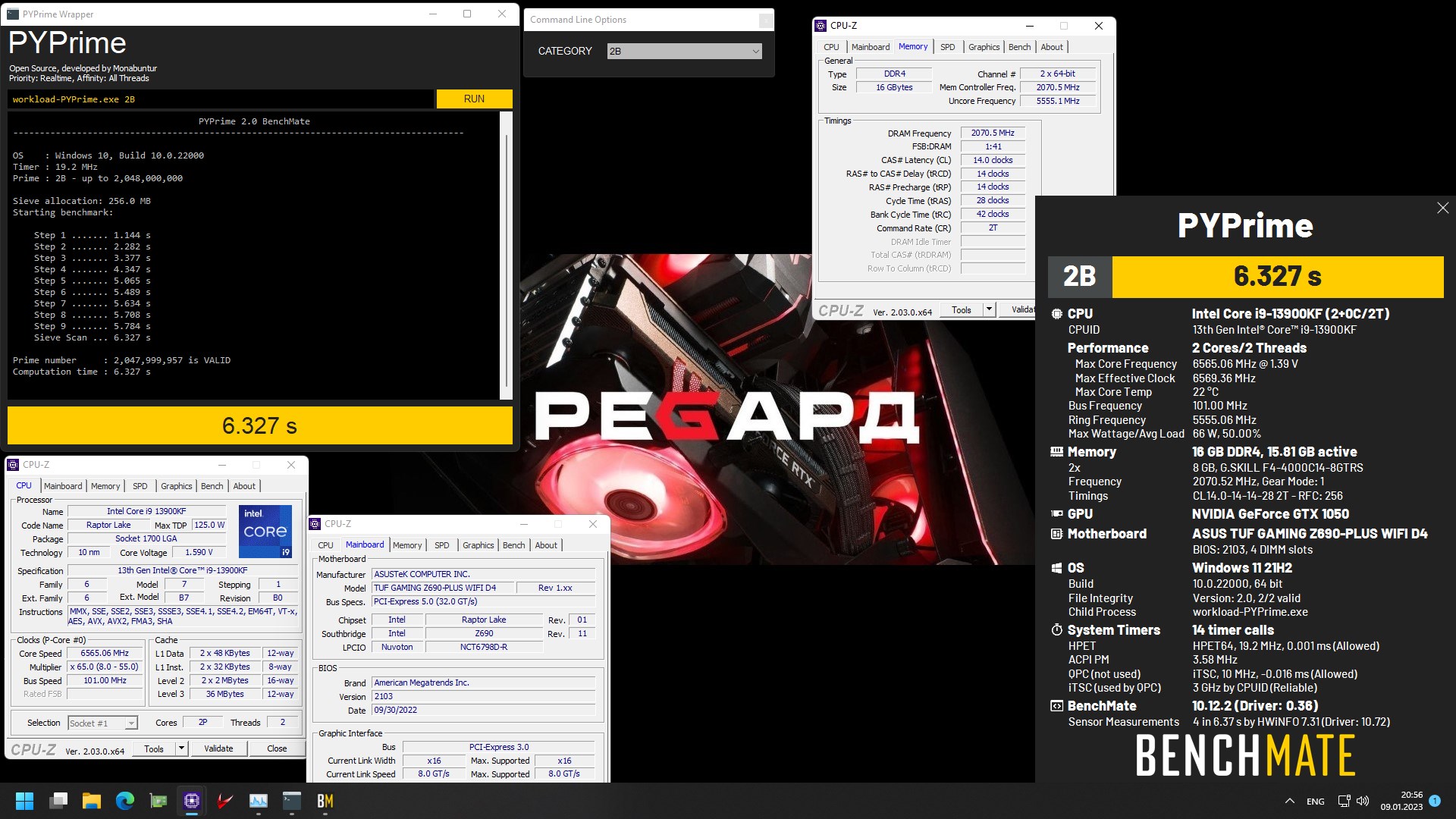Click the Multiplier x 65.0 value in CPU-Z
This screenshot has width=1456, height=819.
[x=105, y=667]
